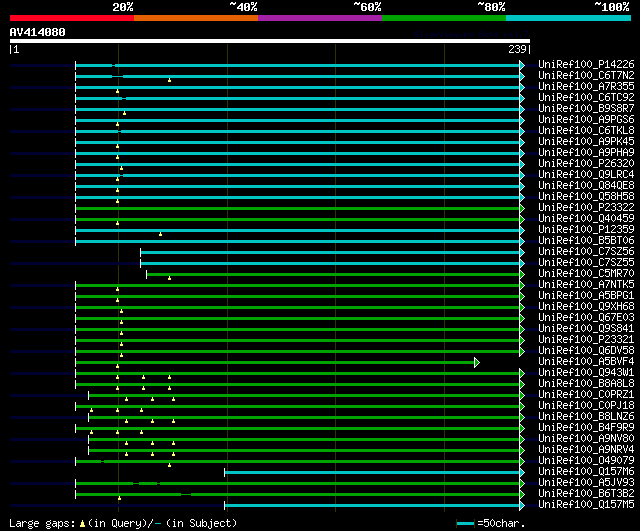
Task: Click the query end position 239
Action: coord(517,49)
